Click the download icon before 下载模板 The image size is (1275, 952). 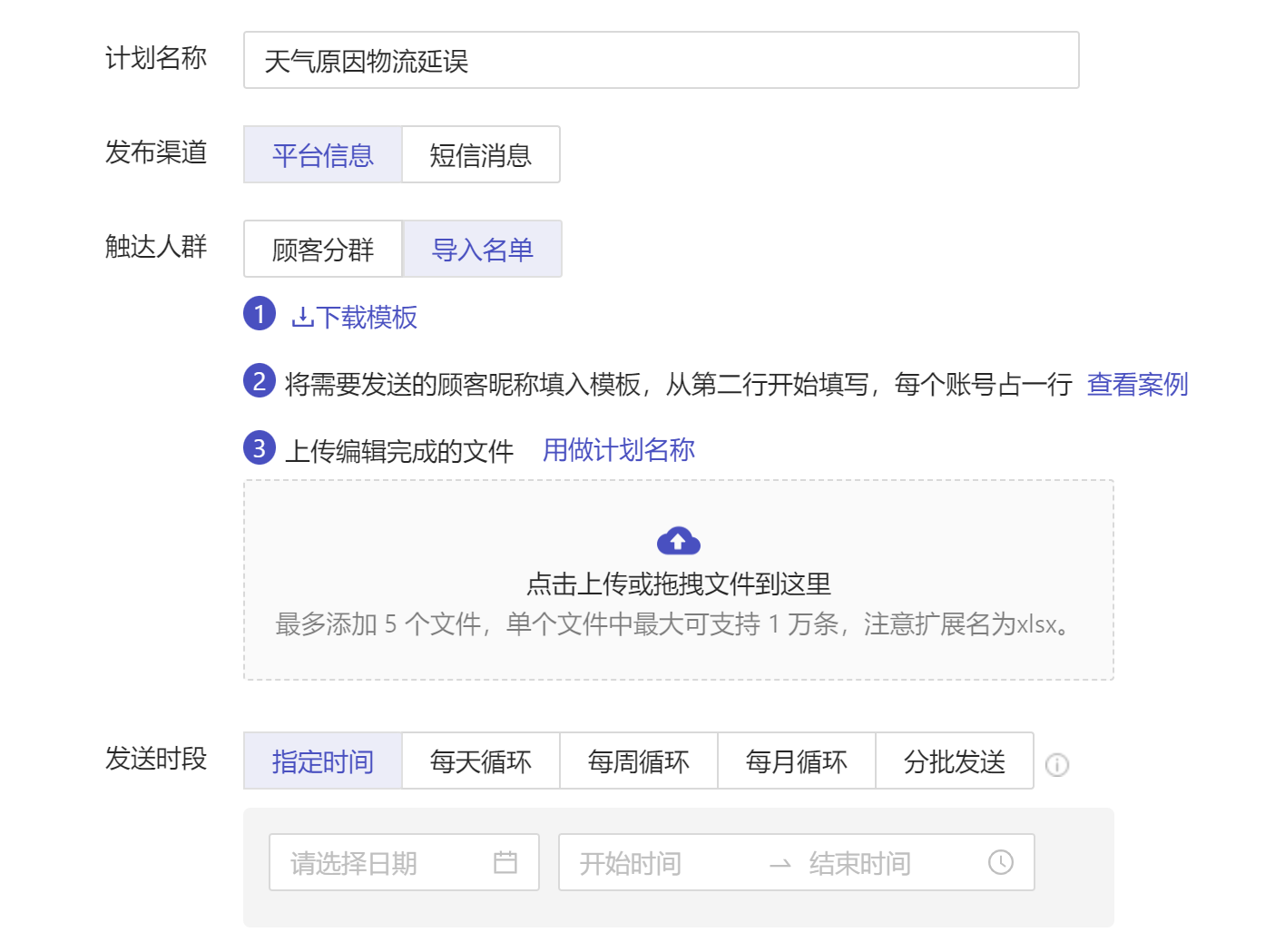click(302, 318)
